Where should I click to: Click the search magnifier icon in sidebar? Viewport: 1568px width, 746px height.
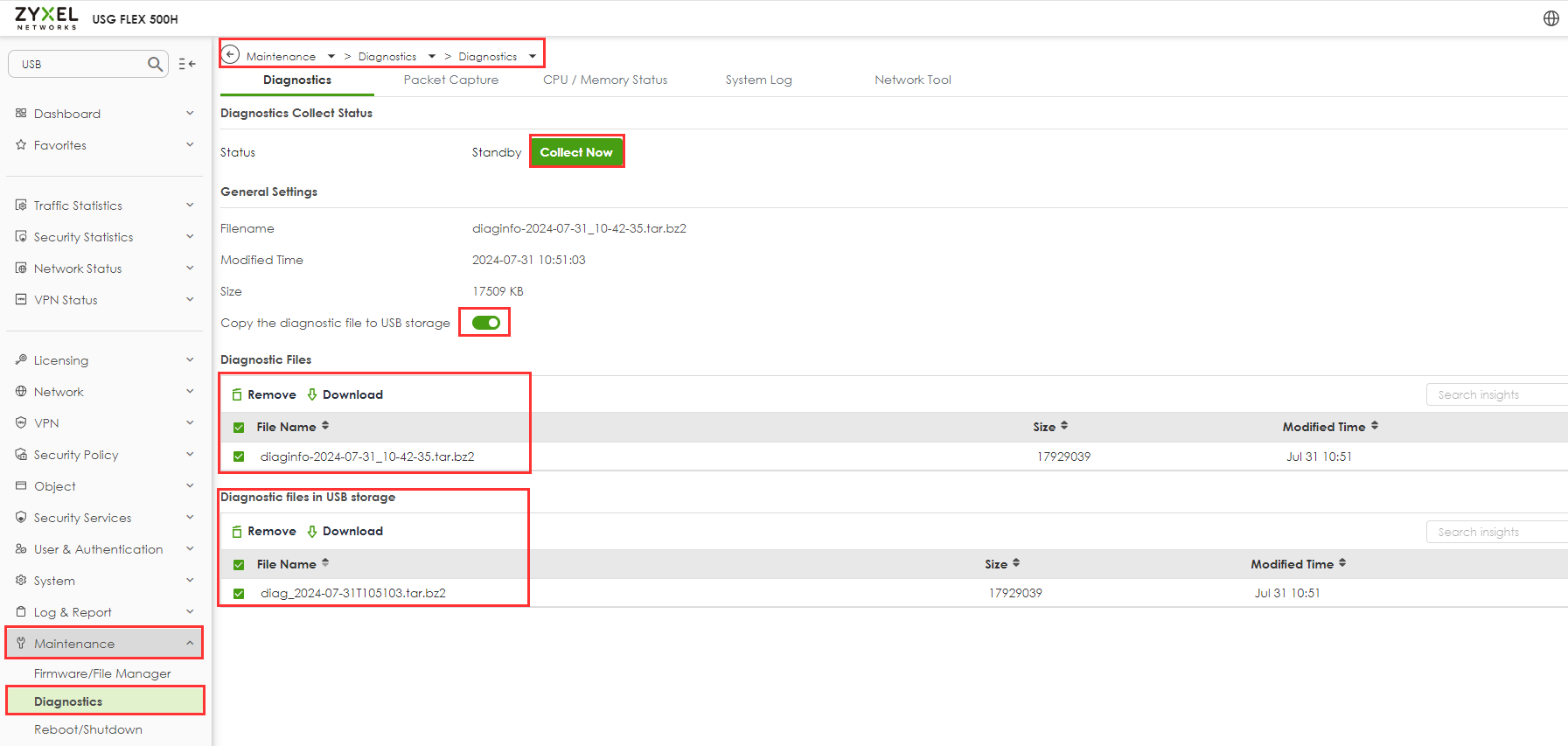pyautogui.click(x=155, y=64)
